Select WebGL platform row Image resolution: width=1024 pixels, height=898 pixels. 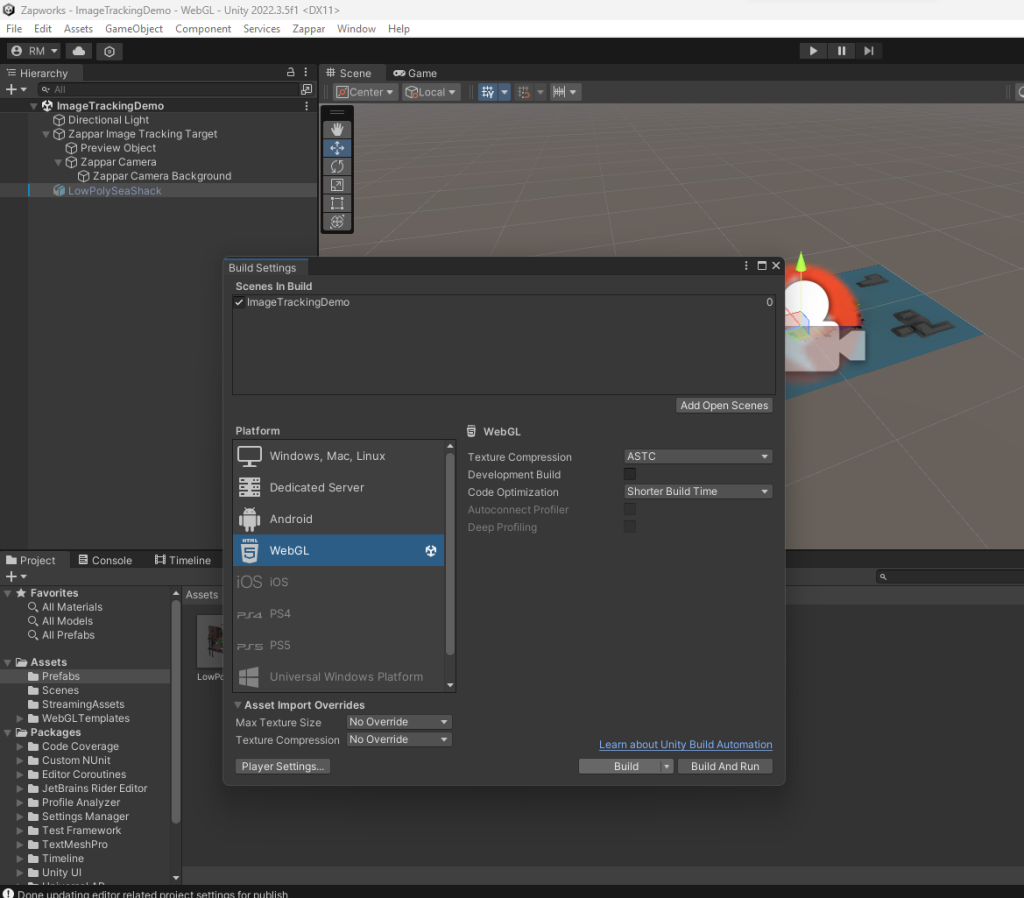click(x=338, y=551)
